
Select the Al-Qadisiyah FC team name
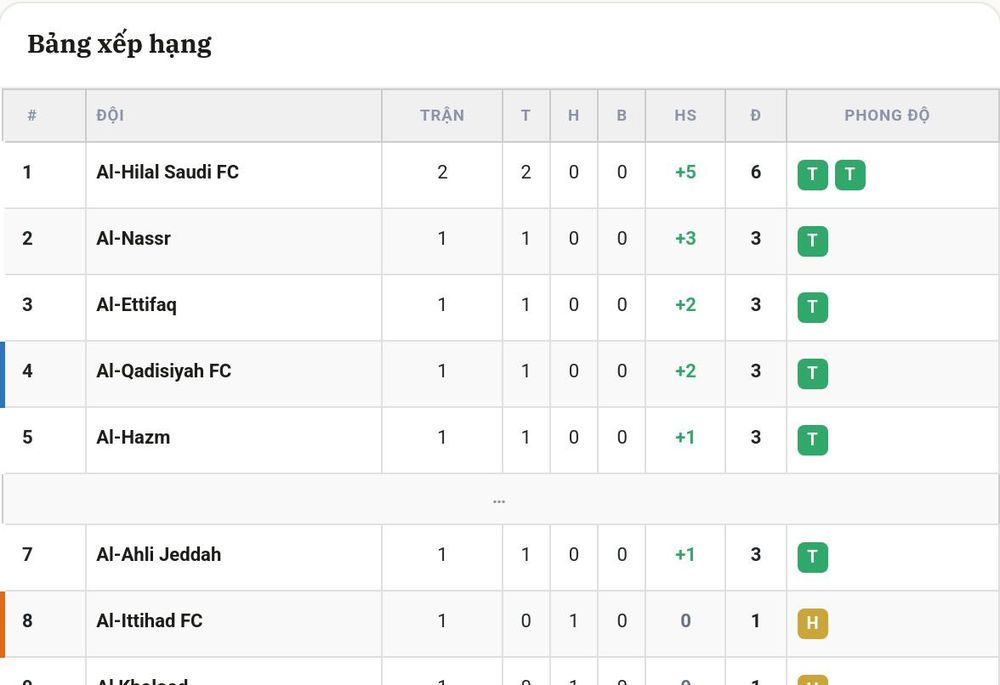click(x=164, y=371)
